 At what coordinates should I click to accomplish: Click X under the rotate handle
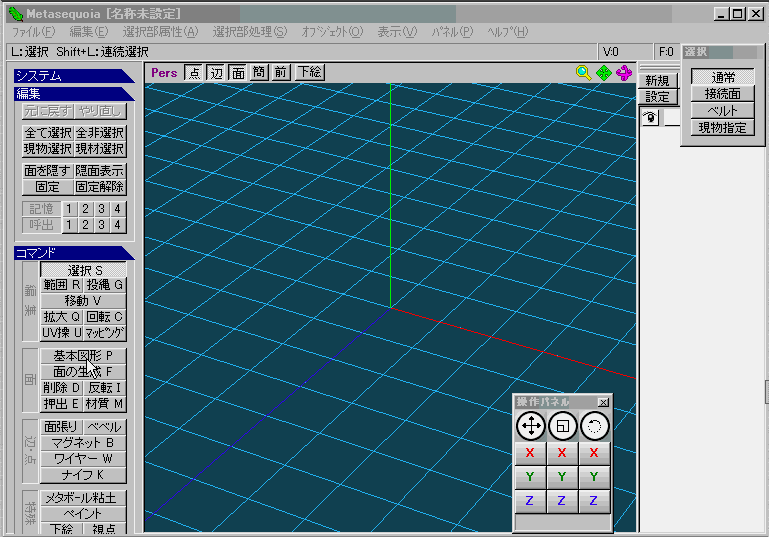tap(594, 453)
